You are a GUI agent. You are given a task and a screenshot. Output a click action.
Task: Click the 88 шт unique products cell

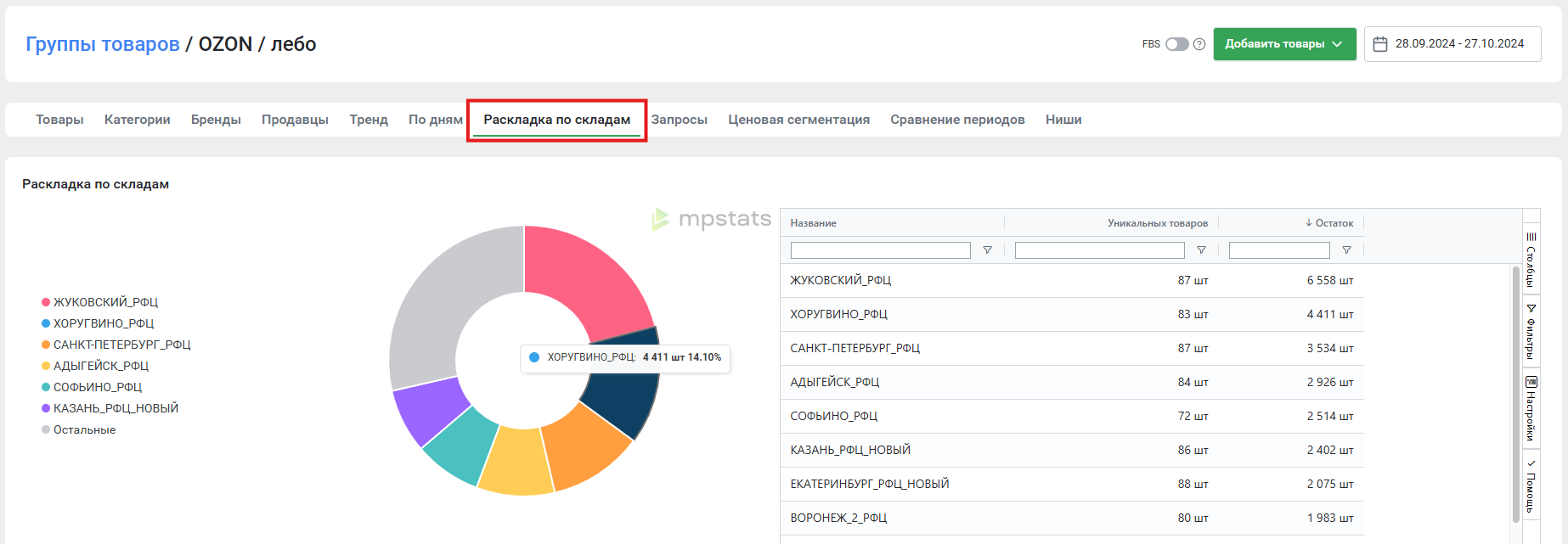tap(1193, 484)
